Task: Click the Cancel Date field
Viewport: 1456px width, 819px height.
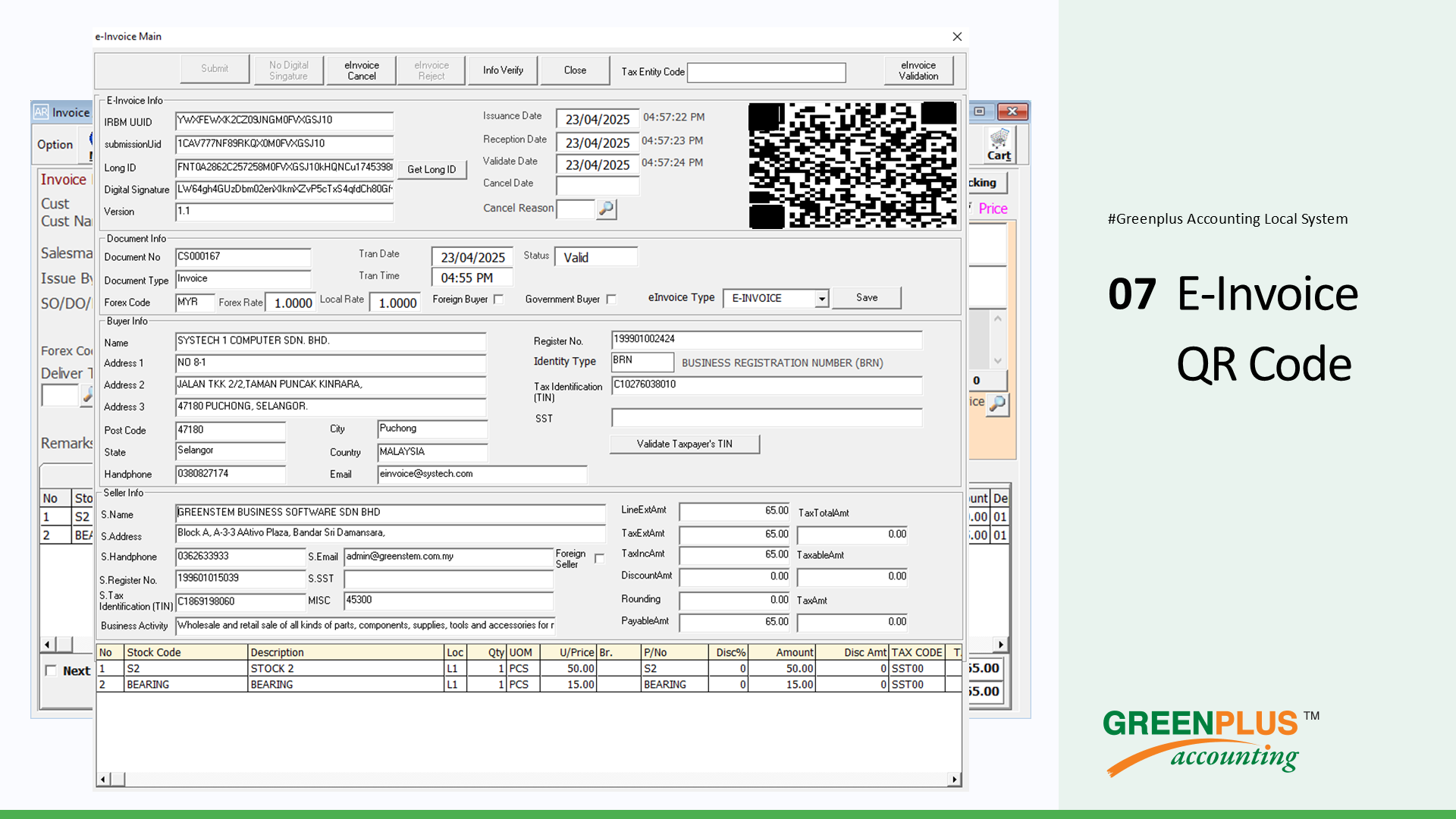Action: [597, 185]
